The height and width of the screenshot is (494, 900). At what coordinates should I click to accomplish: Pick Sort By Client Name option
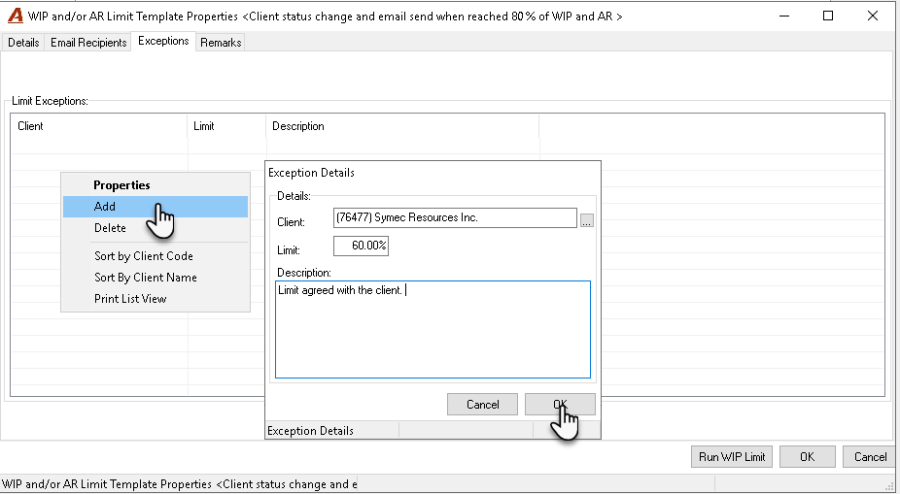(145, 277)
